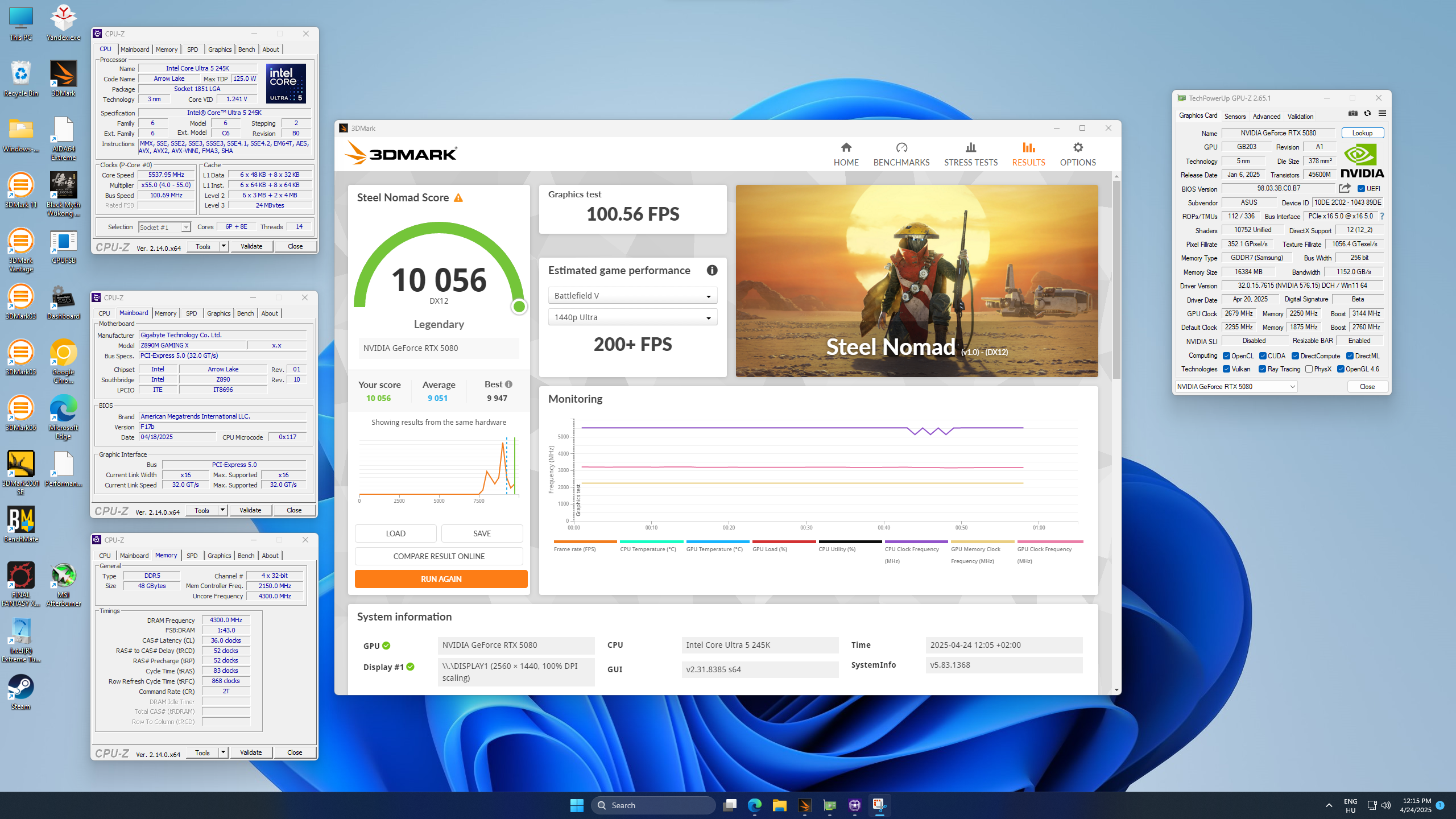1456x819 pixels.
Task: Open the 3DMark OPTIONS gear
Action: point(1077,154)
